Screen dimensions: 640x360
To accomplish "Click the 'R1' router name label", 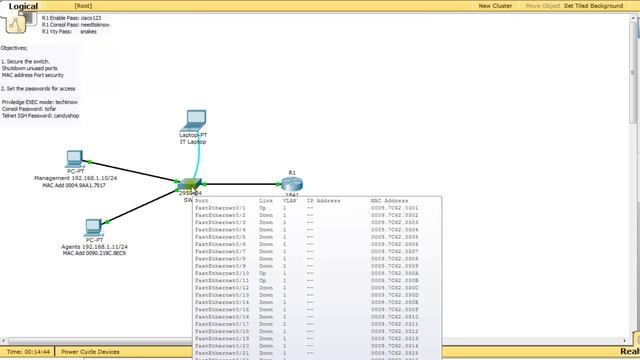I will [292, 173].
